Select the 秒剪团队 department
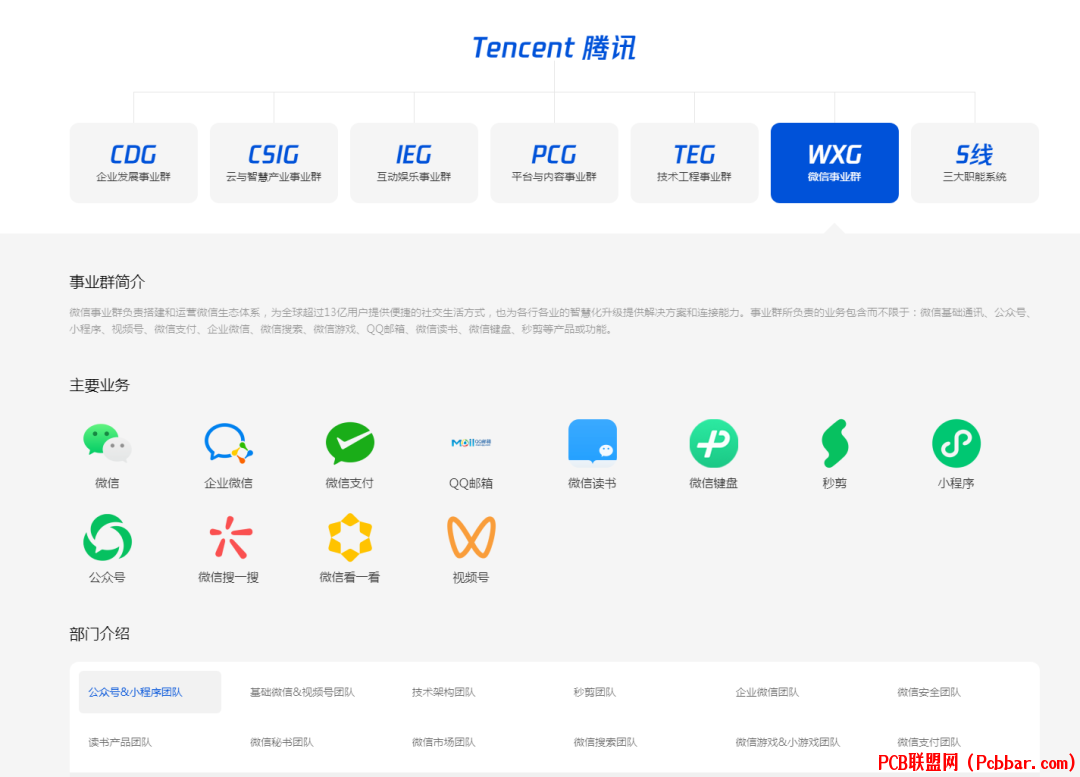Image resolution: width=1080 pixels, height=777 pixels. [x=595, y=692]
